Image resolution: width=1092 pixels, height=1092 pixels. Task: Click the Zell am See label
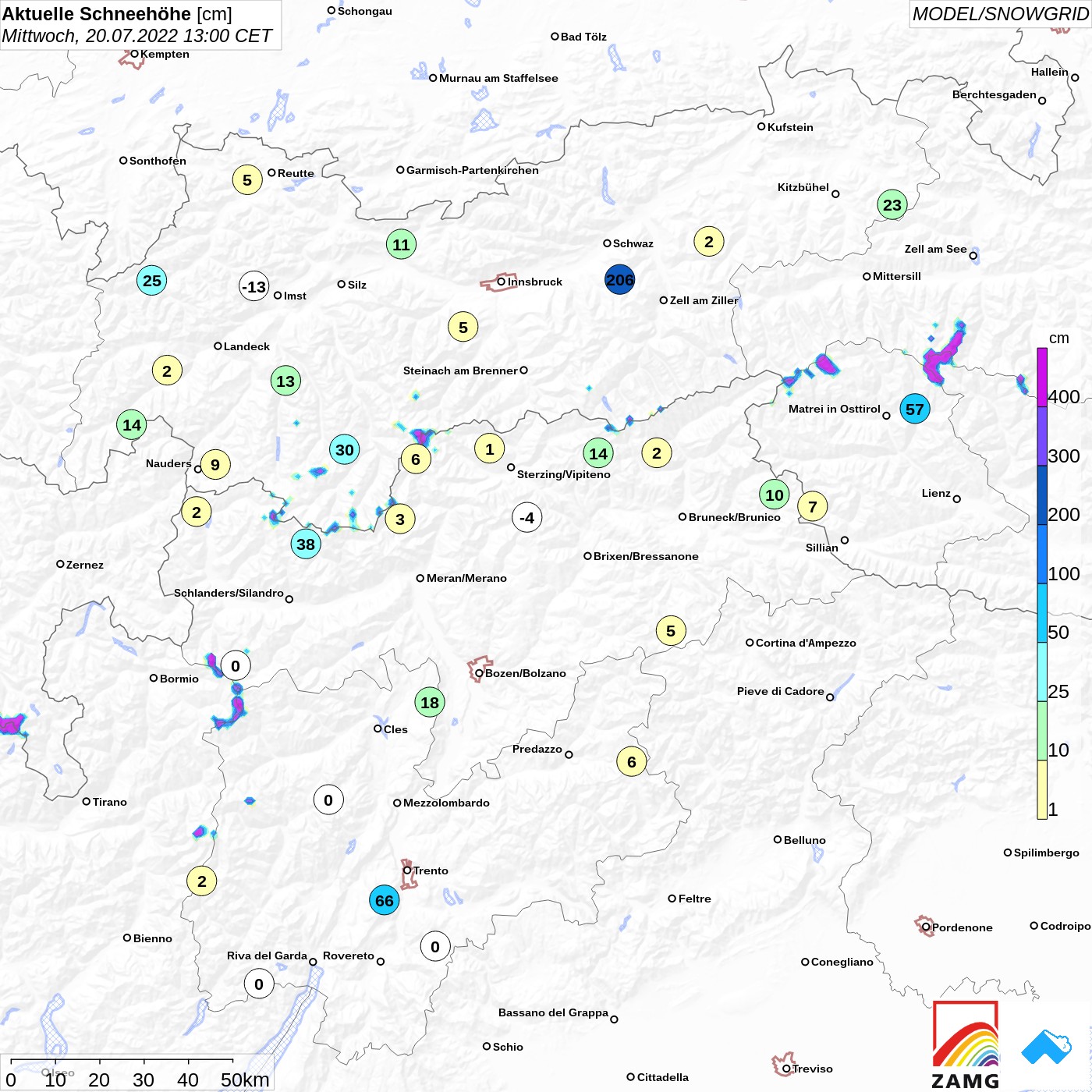(935, 249)
